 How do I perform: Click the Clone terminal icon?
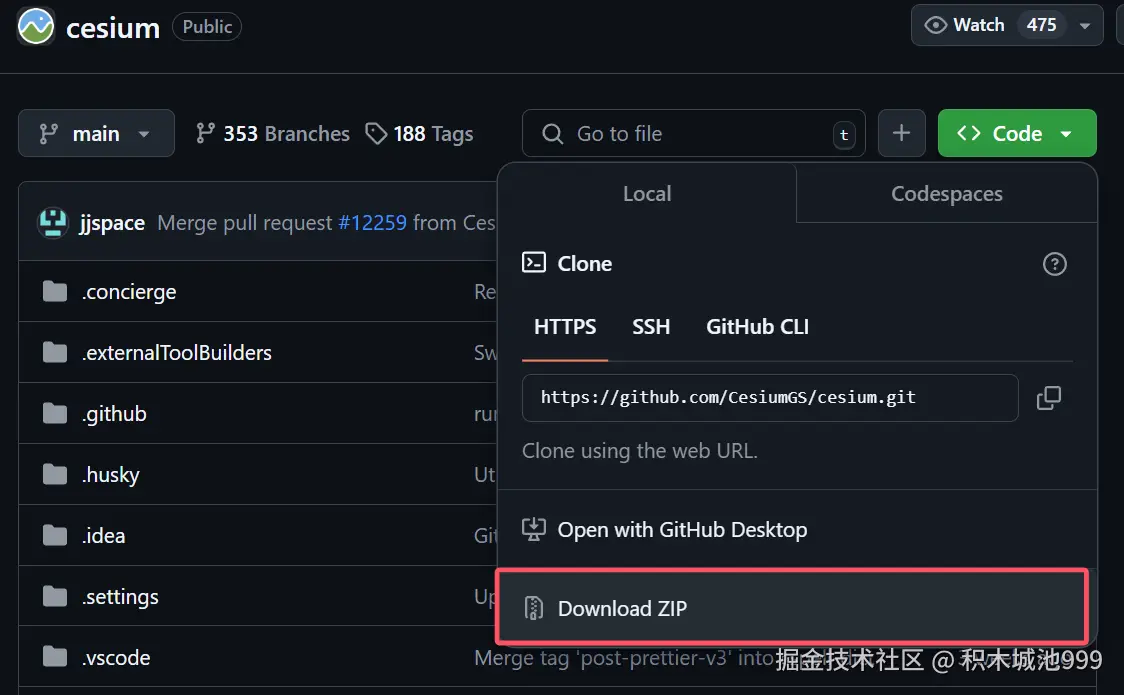pyautogui.click(x=534, y=263)
